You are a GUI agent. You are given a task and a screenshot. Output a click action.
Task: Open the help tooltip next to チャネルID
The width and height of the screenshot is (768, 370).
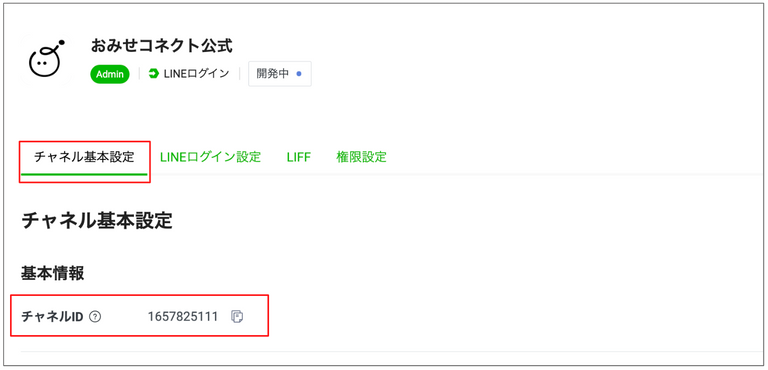click(x=96, y=317)
